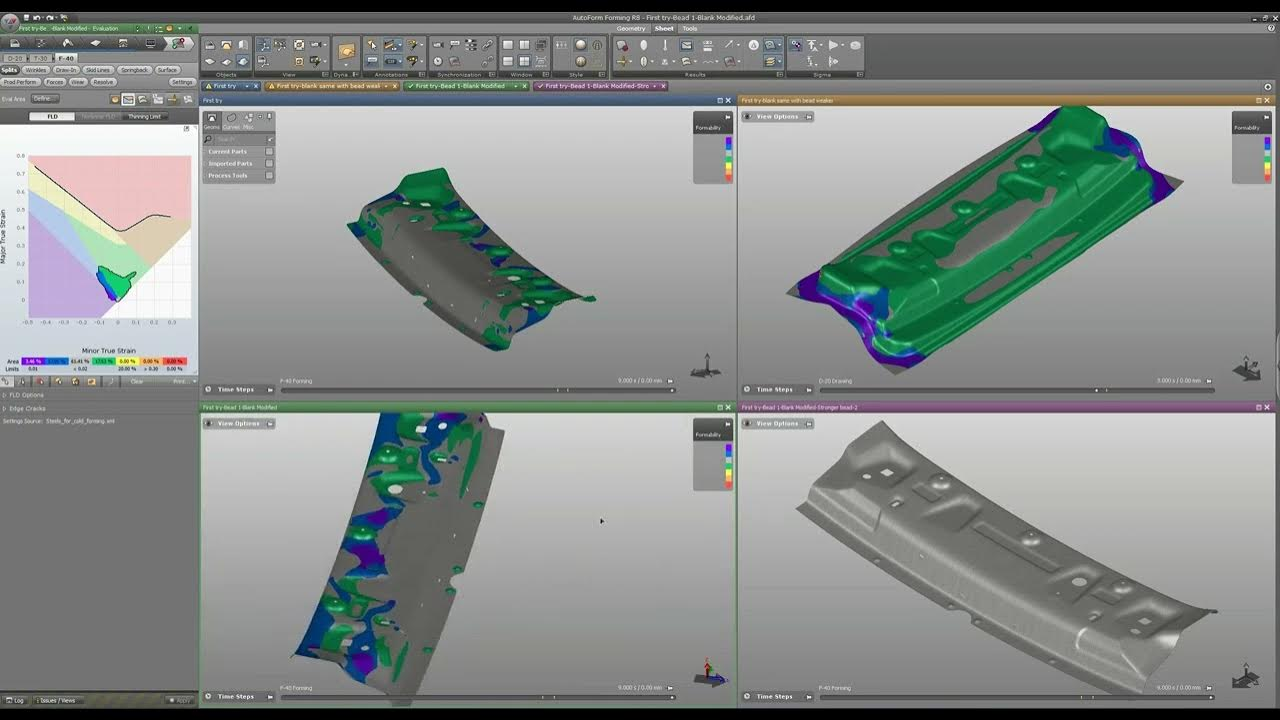Pin the Formability legend in bead weaker view
This screenshot has width=1280, height=720.
click(x=1266, y=117)
